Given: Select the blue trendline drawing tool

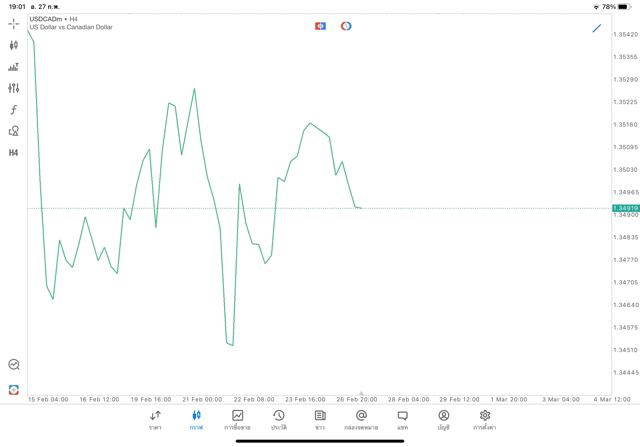Looking at the screenshot, I should 597,28.
